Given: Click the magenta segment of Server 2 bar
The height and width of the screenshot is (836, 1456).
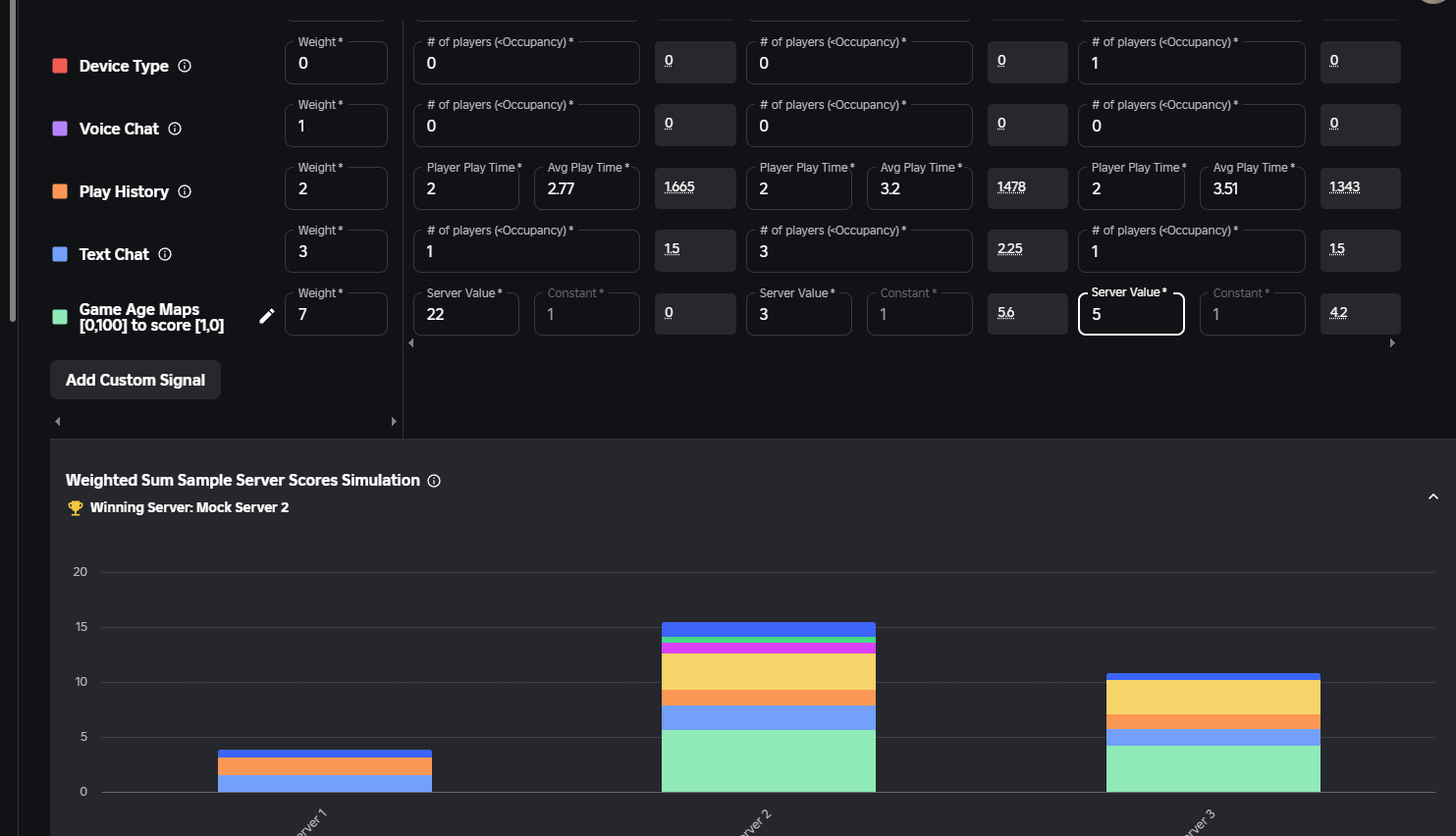Looking at the screenshot, I should pyautogui.click(x=769, y=649).
